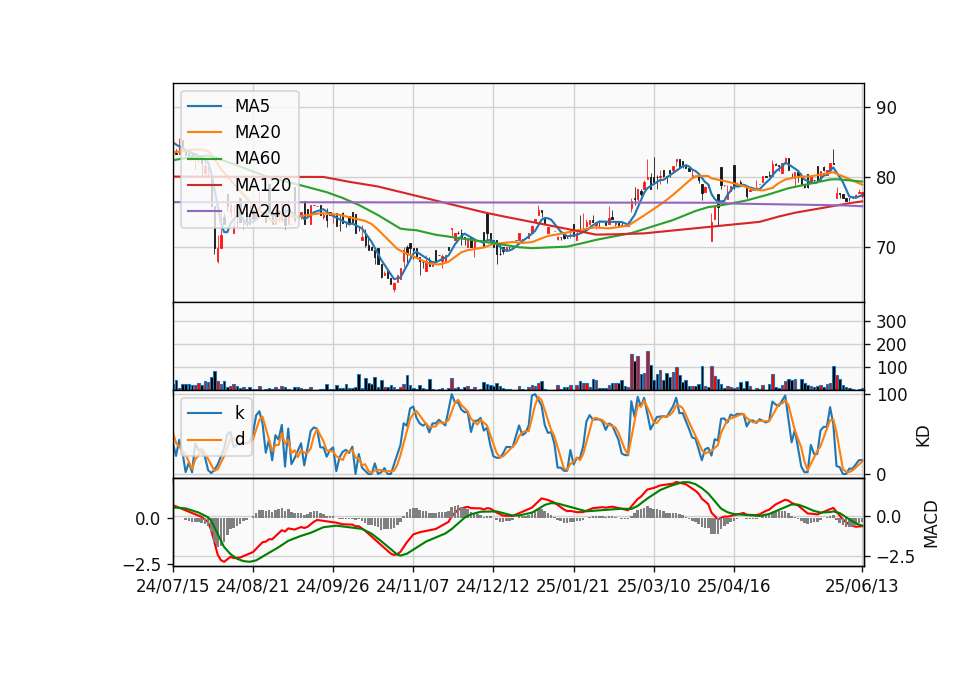The height and width of the screenshot is (690, 960).
Task: Click the d legend label in KD panel
Action: click(x=240, y=439)
